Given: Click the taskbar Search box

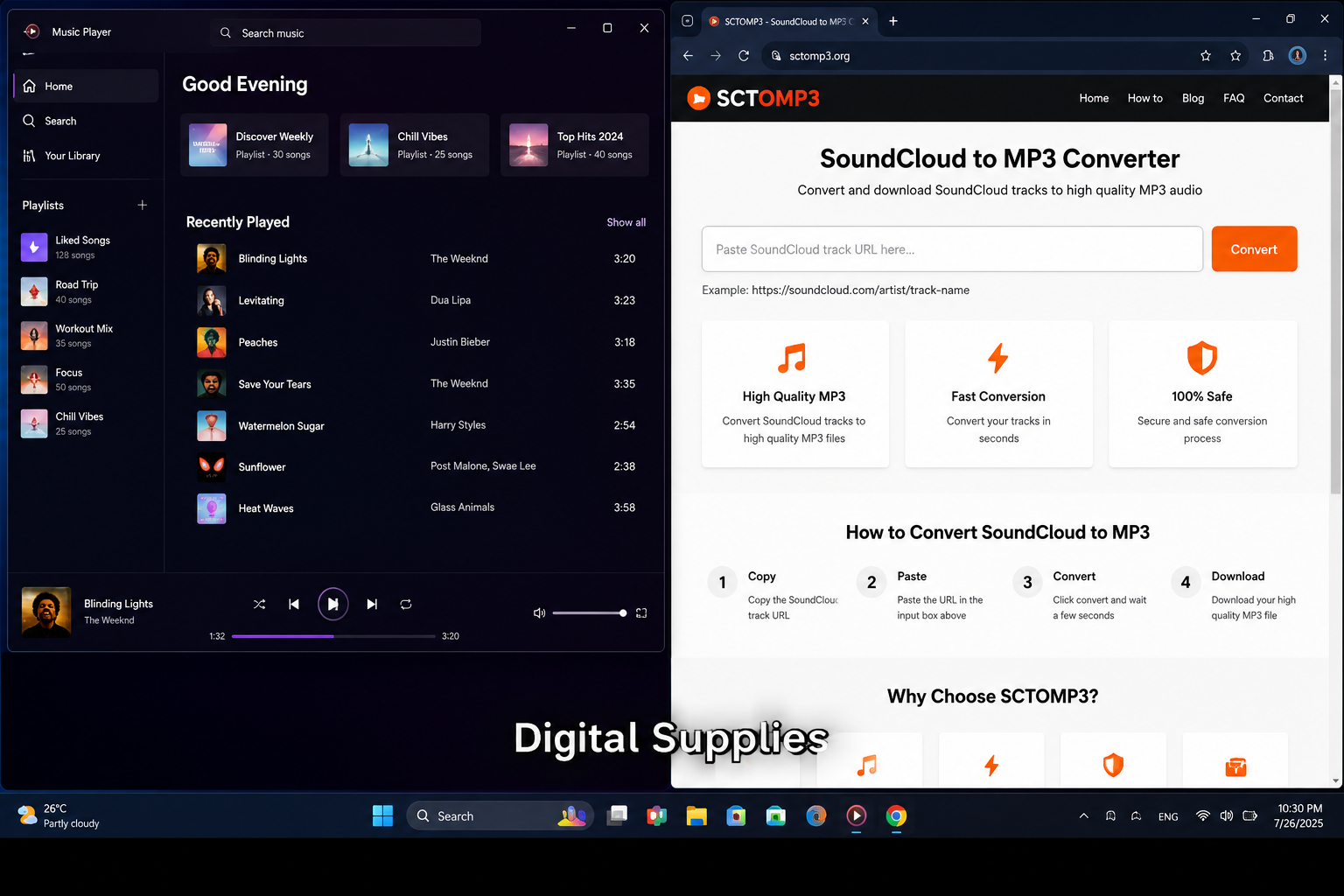Looking at the screenshot, I should (x=500, y=816).
